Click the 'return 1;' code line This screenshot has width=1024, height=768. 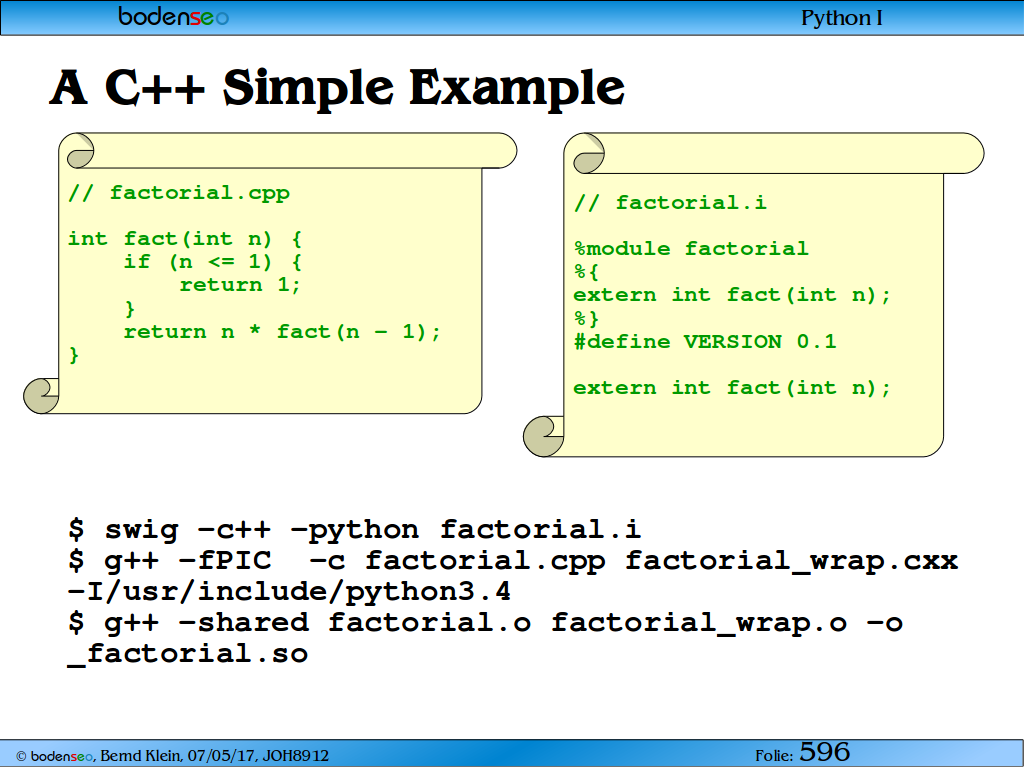click(x=240, y=285)
